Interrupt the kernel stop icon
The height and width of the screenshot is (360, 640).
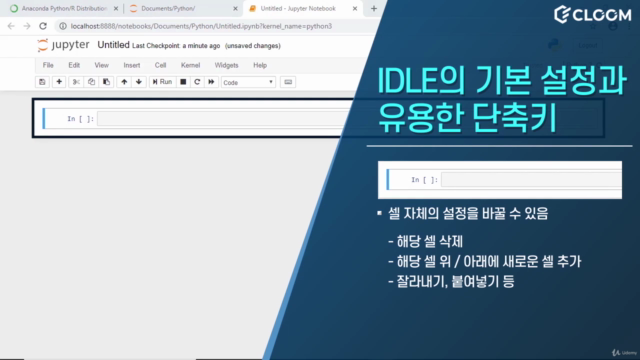pyautogui.click(x=183, y=82)
